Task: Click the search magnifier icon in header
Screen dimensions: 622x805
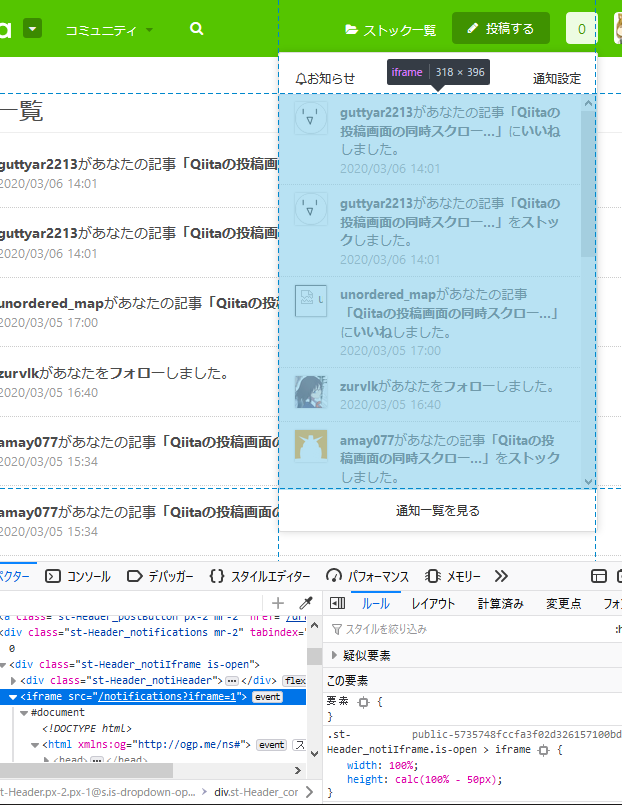Action: pyautogui.click(x=197, y=29)
